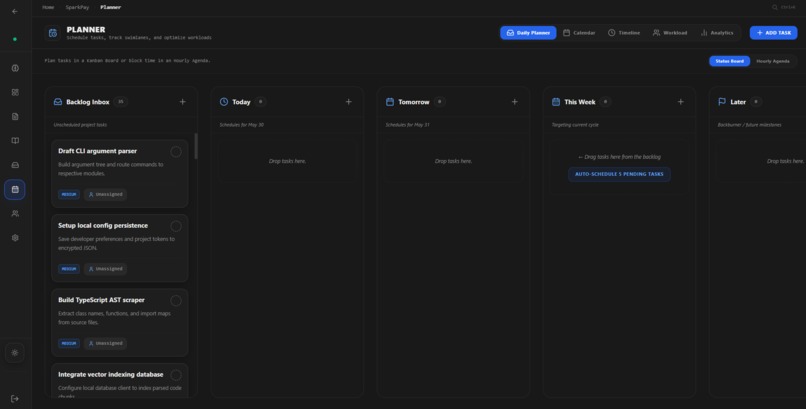This screenshot has width=806, height=409.
Task: Toggle the sun theme button in the sidebar
Action: click(14, 352)
